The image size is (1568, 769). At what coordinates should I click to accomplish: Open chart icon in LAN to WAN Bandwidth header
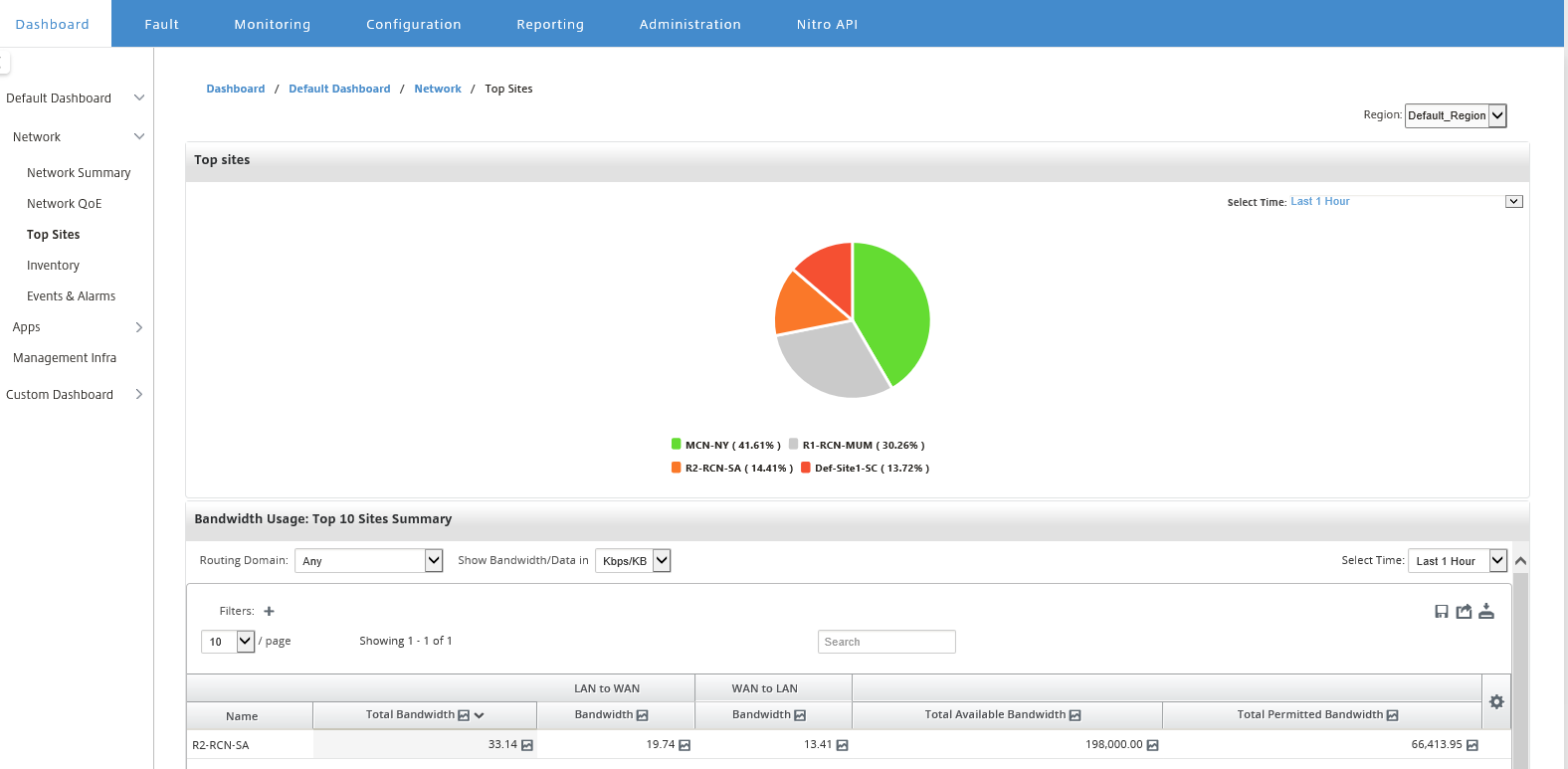[x=643, y=715]
